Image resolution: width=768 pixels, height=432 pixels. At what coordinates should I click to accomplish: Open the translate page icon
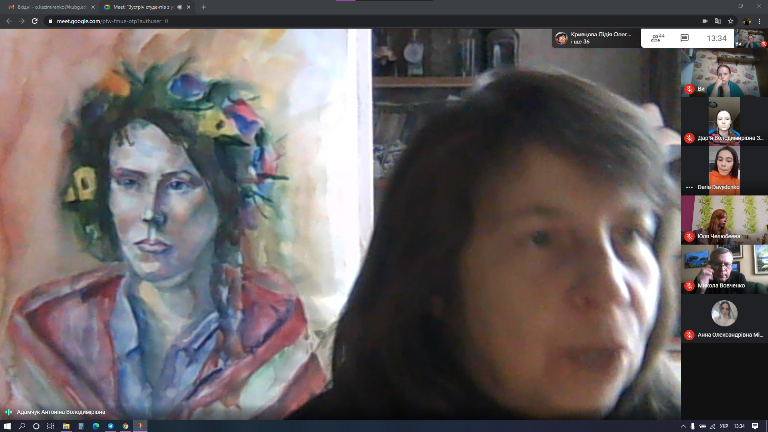click(x=718, y=21)
